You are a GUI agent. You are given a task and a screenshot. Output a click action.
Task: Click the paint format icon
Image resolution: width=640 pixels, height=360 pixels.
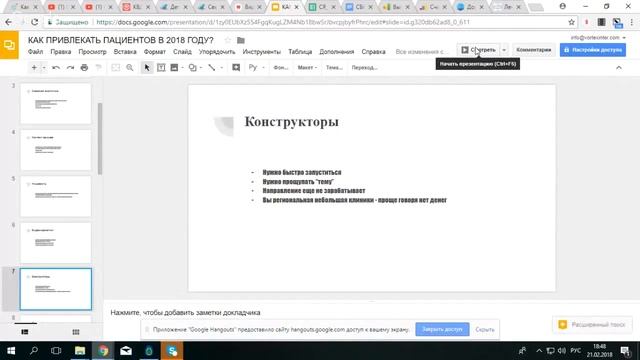click(x=98, y=68)
